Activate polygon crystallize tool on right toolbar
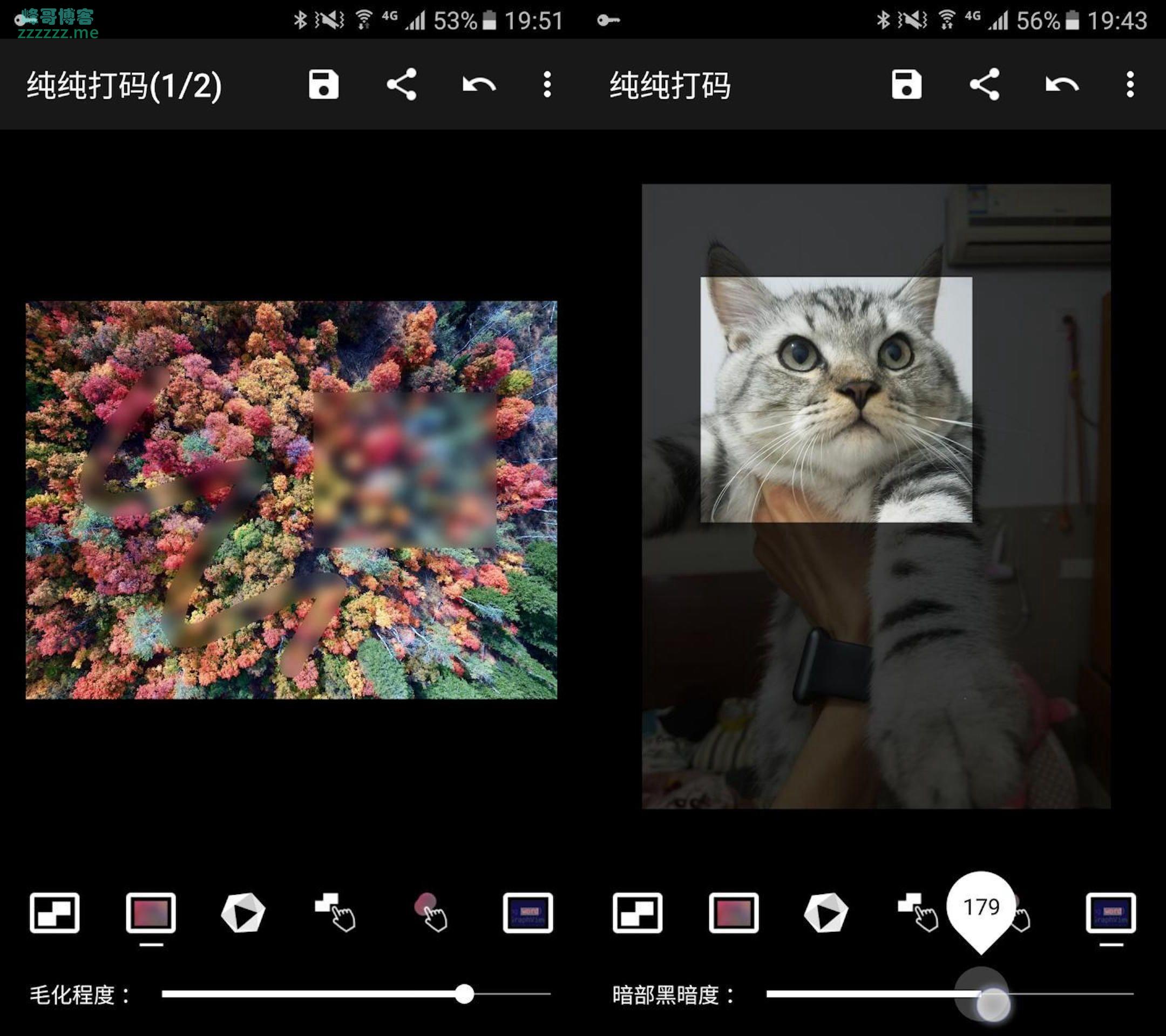This screenshot has height=1036, width=1166. tap(825, 913)
